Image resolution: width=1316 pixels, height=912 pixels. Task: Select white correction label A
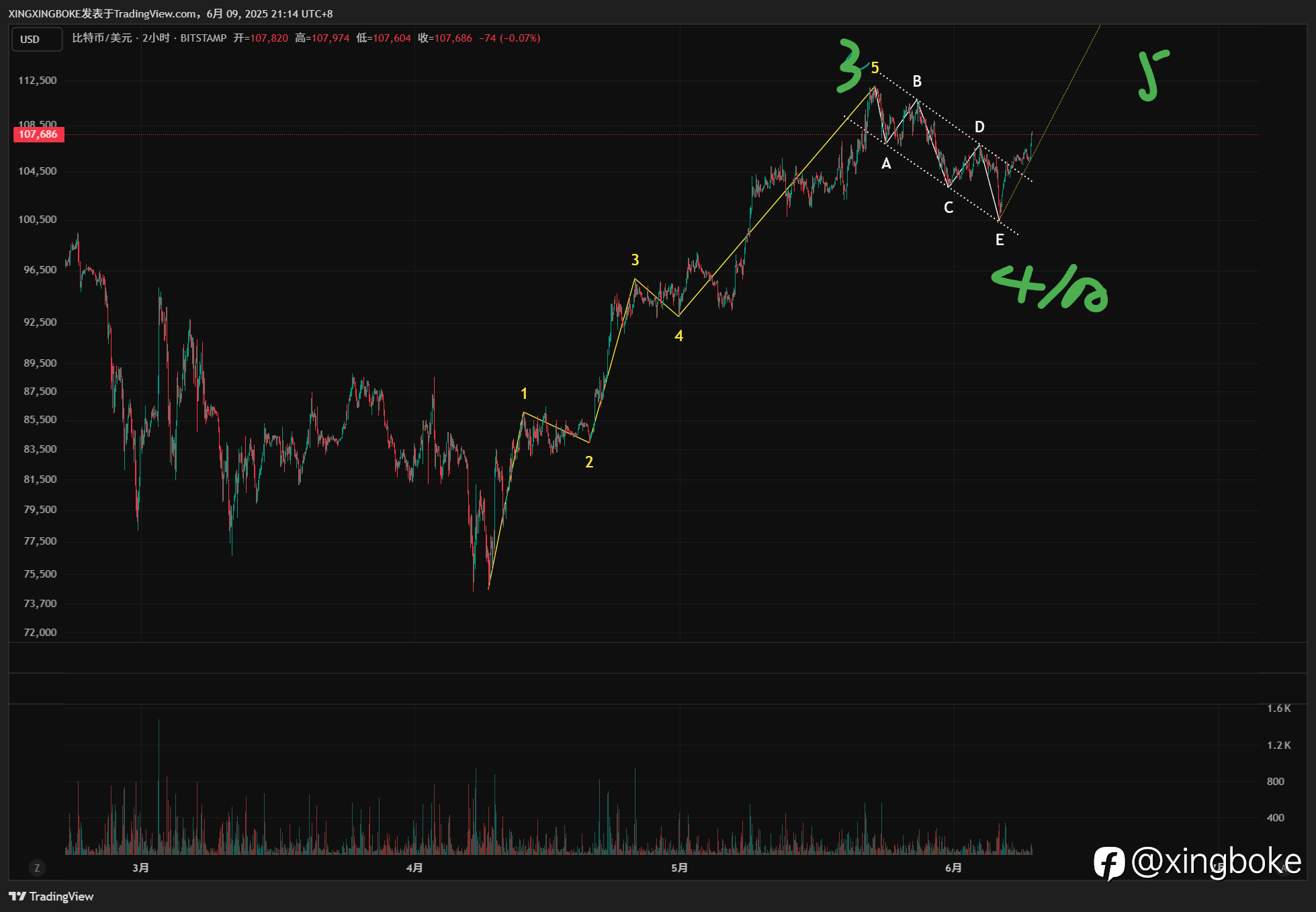tap(886, 164)
